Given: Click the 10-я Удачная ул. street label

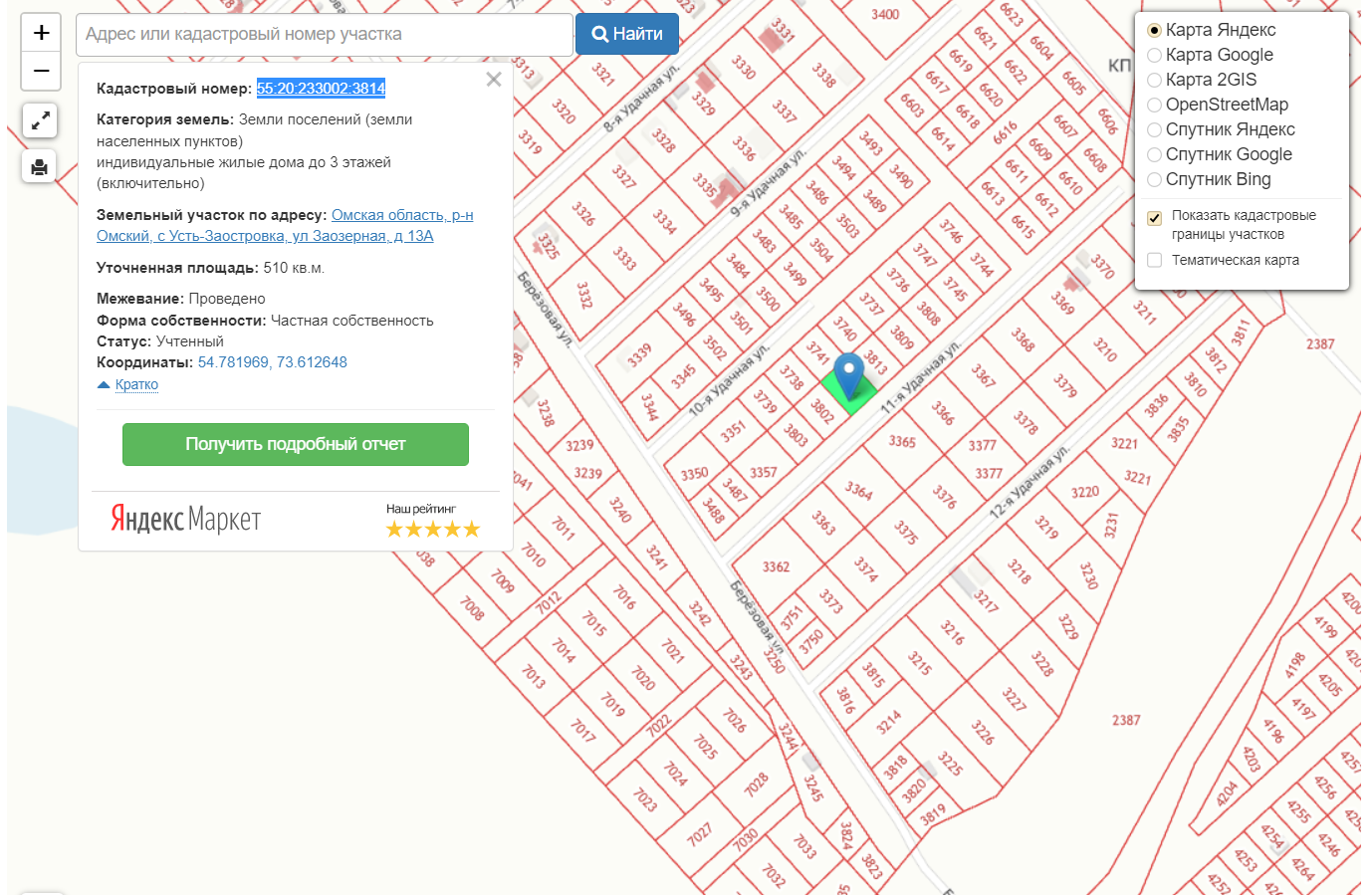Looking at the screenshot, I should click(729, 380).
